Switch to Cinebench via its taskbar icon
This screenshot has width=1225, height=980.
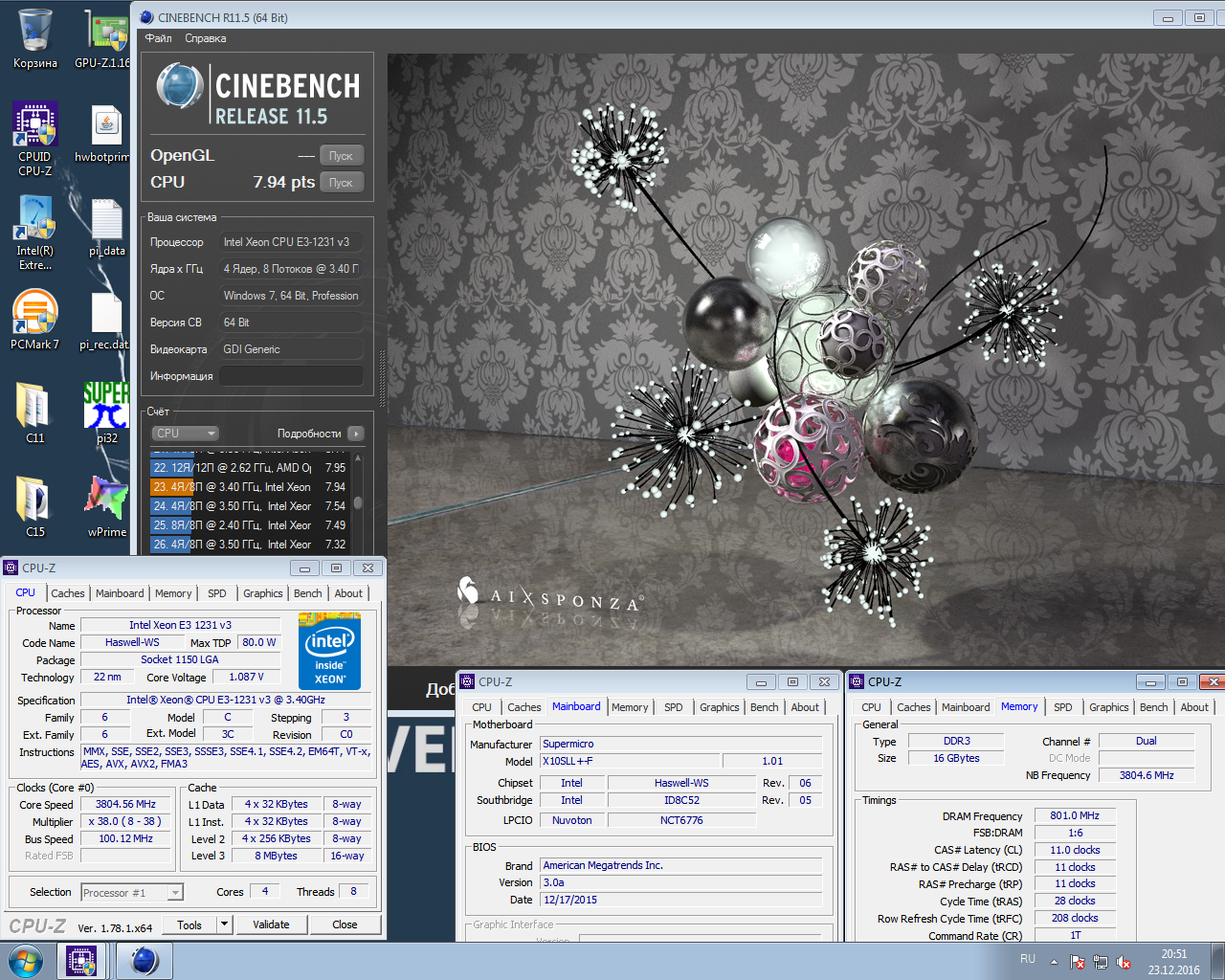(144, 961)
